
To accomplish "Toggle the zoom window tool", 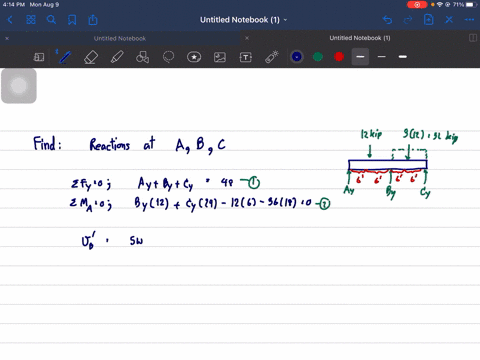I will click(39, 57).
